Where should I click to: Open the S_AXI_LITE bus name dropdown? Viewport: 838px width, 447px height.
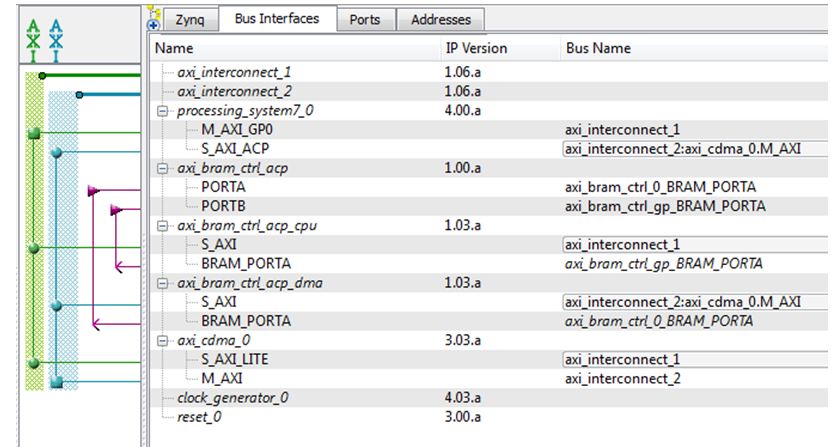(x=683, y=360)
